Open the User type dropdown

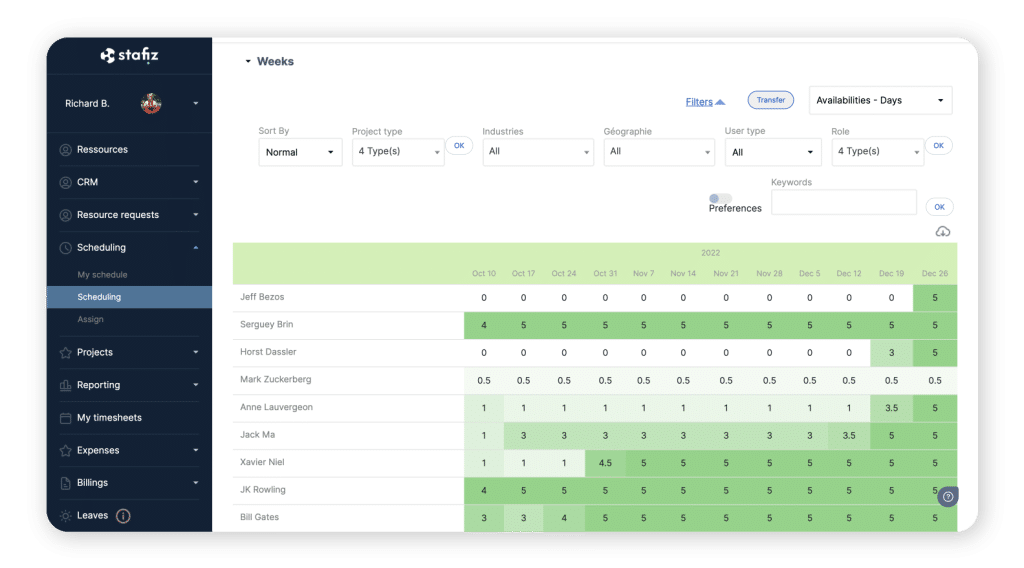tap(772, 152)
